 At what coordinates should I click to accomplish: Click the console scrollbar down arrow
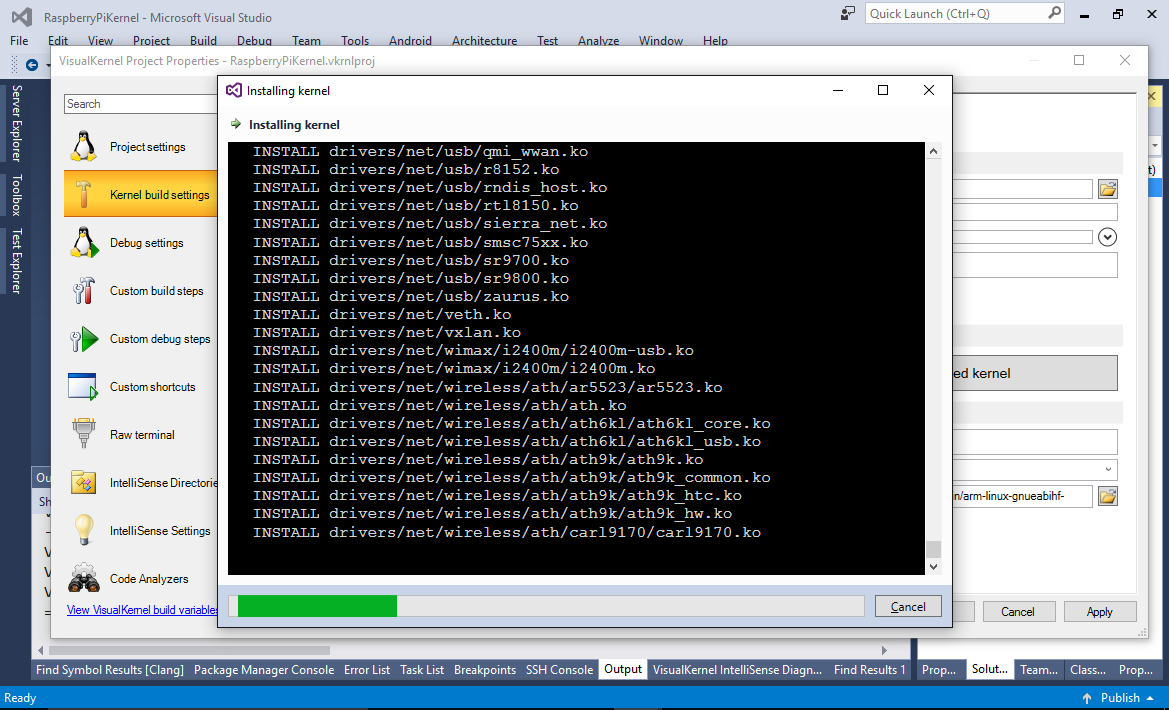point(933,567)
